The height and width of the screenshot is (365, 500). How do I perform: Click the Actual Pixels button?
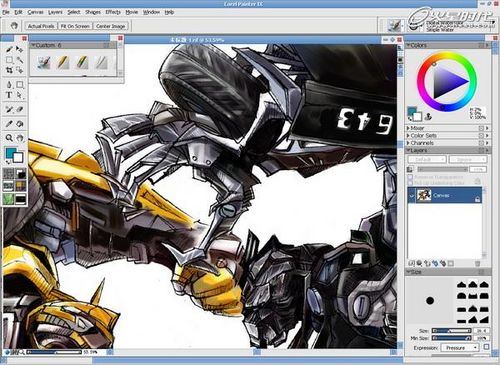click(x=41, y=26)
